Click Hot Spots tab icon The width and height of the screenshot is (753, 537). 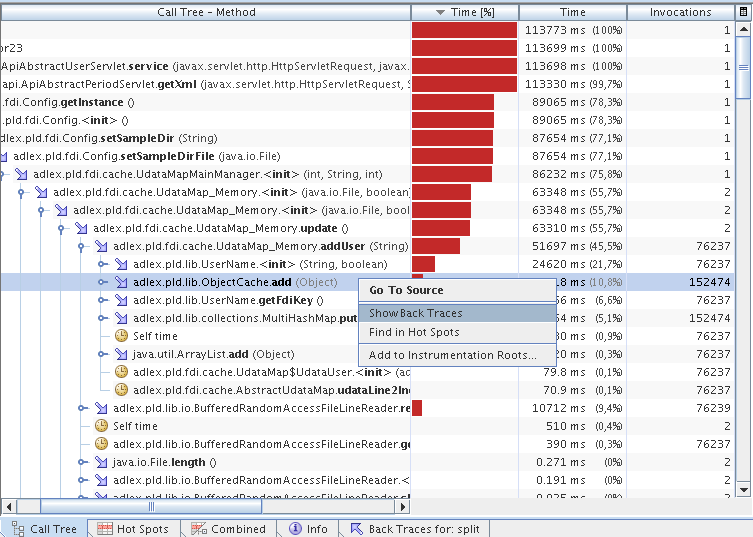[x=105, y=529]
